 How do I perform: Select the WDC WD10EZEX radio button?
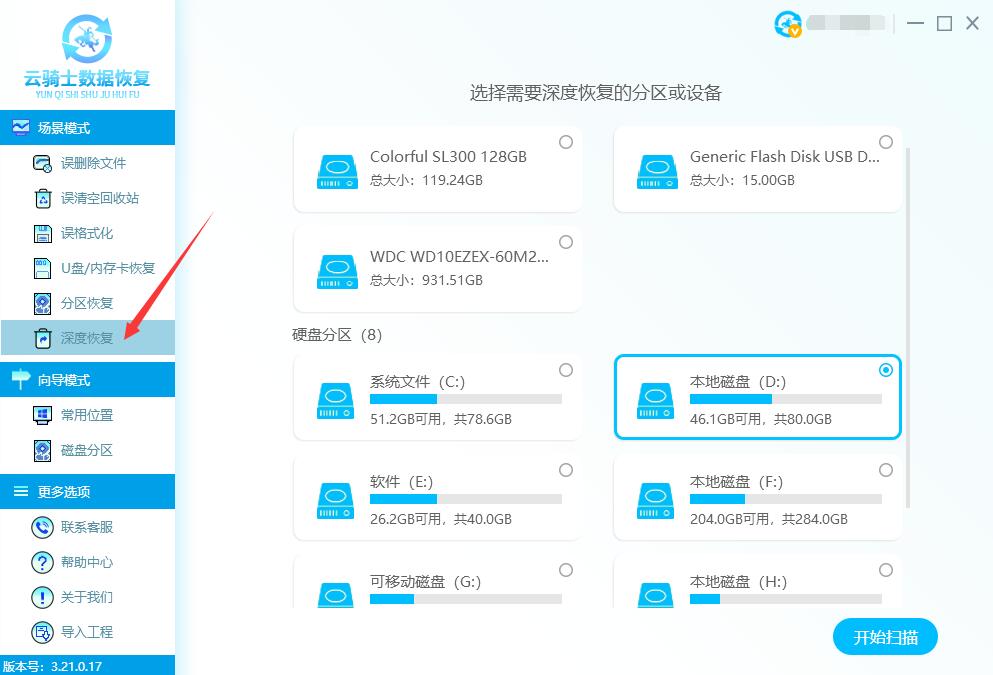point(566,242)
